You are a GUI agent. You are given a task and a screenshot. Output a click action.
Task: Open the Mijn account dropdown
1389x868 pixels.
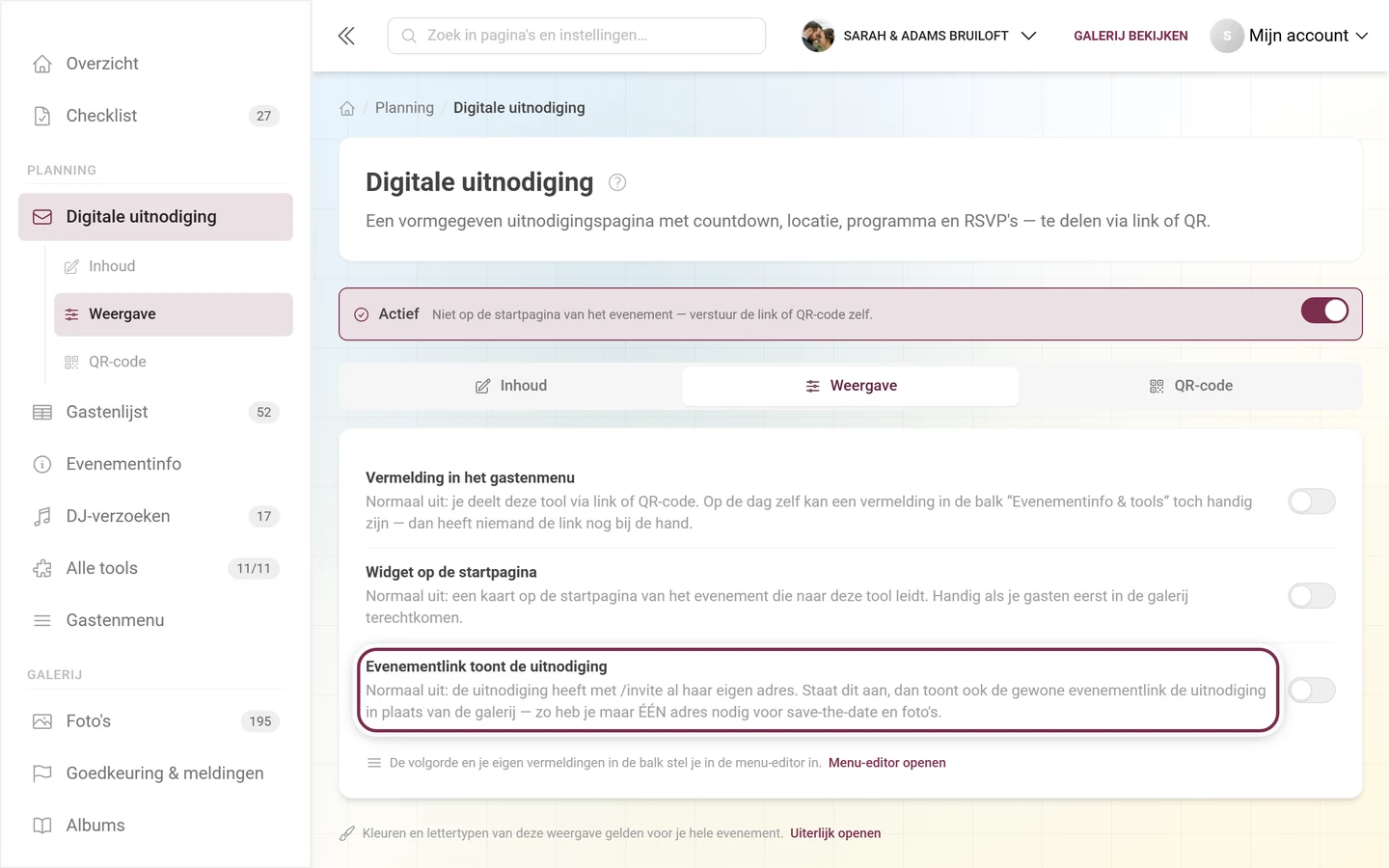1290,36
